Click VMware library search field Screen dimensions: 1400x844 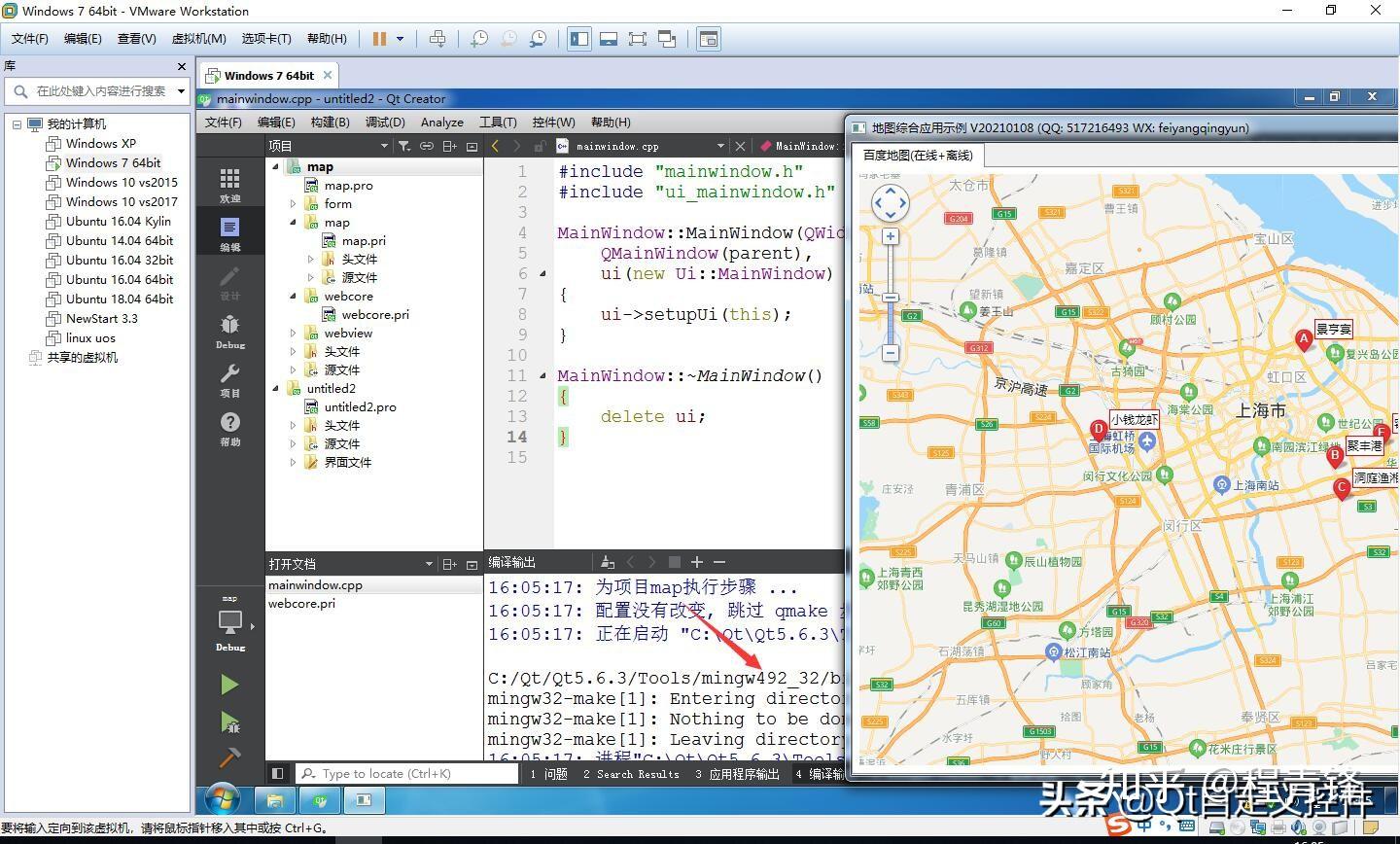[x=97, y=91]
